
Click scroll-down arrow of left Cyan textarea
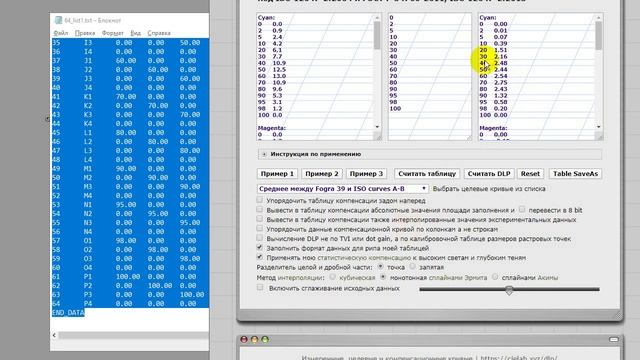click(x=377, y=127)
